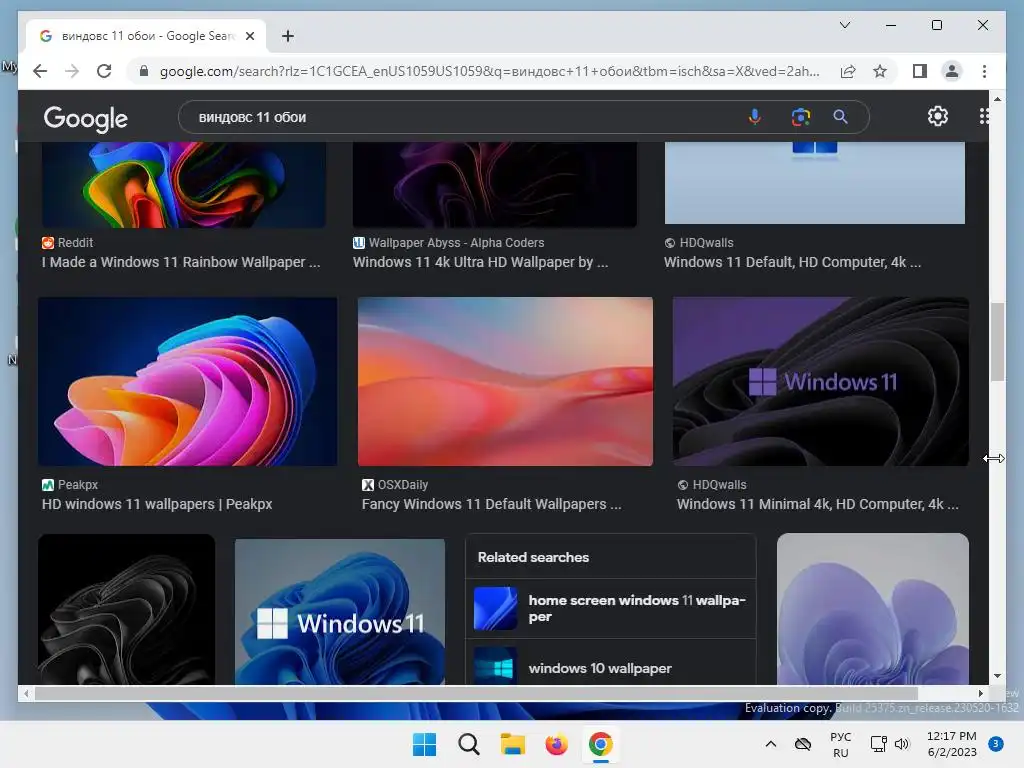Share this page from the address bar
Screen dimensions: 1024x768
(x=848, y=71)
